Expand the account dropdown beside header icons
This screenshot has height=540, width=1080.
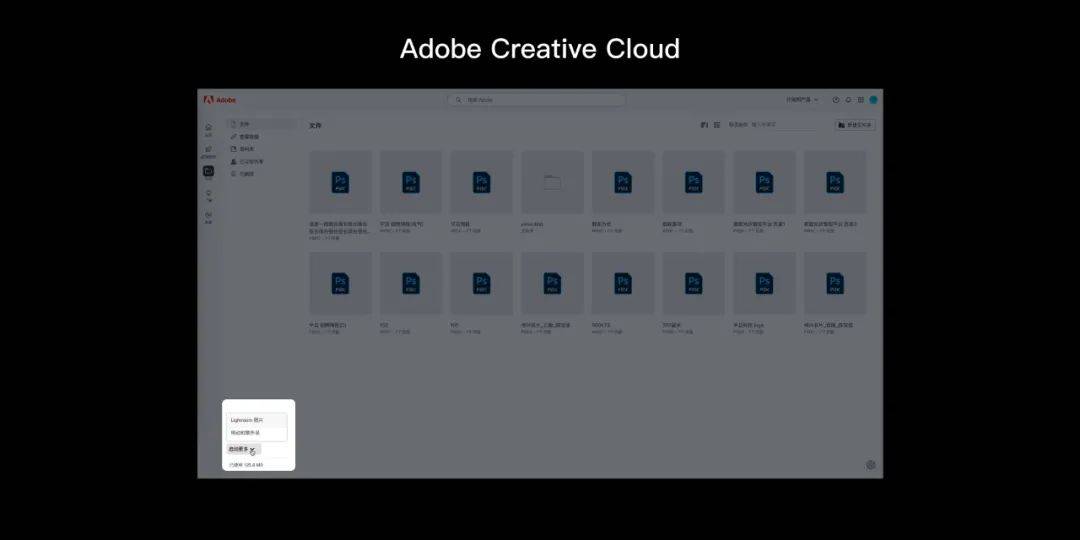tap(802, 100)
